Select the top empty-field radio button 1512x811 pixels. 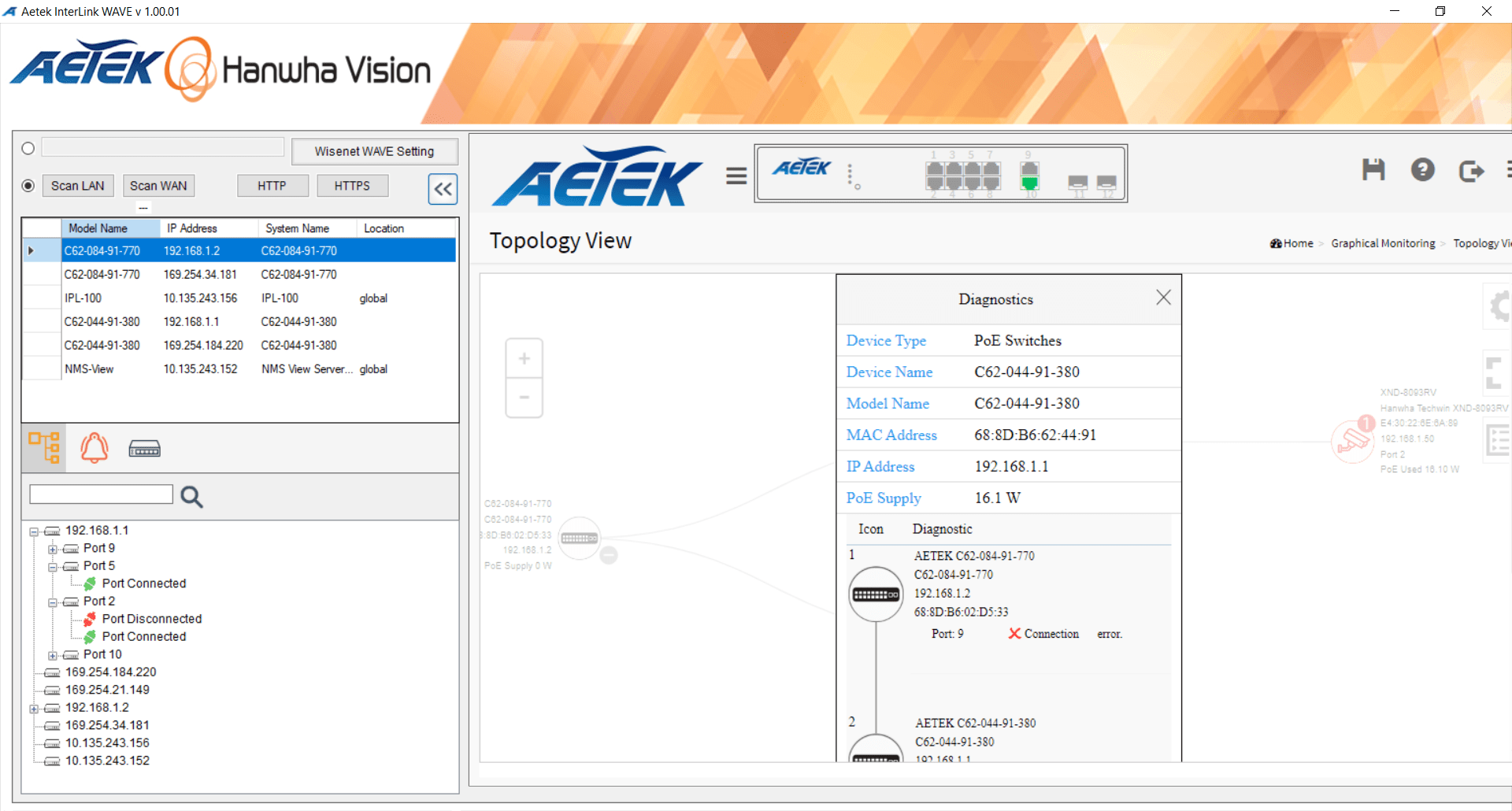click(28, 149)
